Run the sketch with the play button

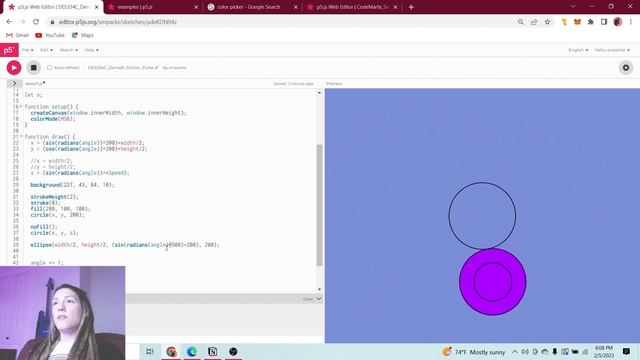point(14,67)
